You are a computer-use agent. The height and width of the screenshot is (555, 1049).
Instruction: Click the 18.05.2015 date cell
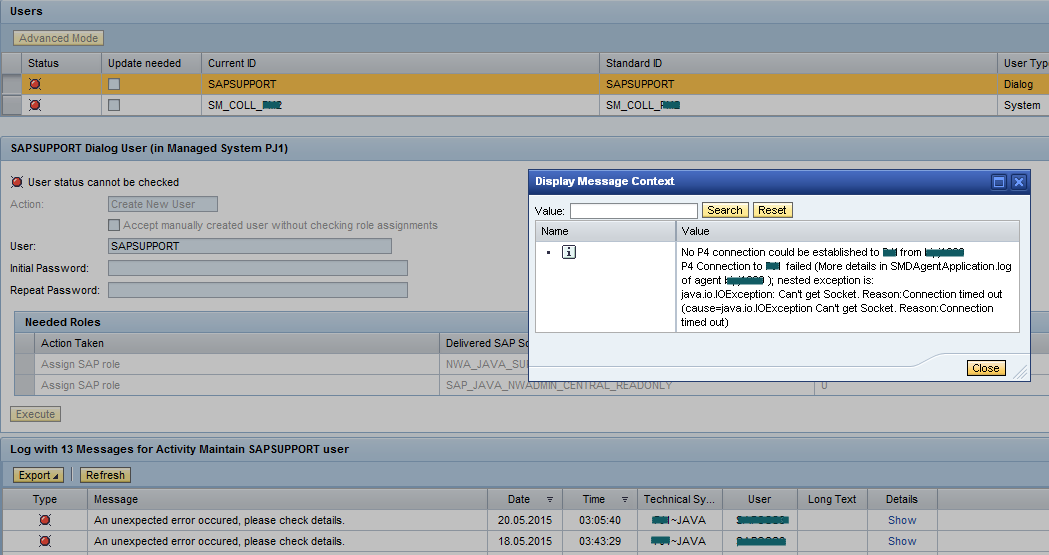click(524, 541)
